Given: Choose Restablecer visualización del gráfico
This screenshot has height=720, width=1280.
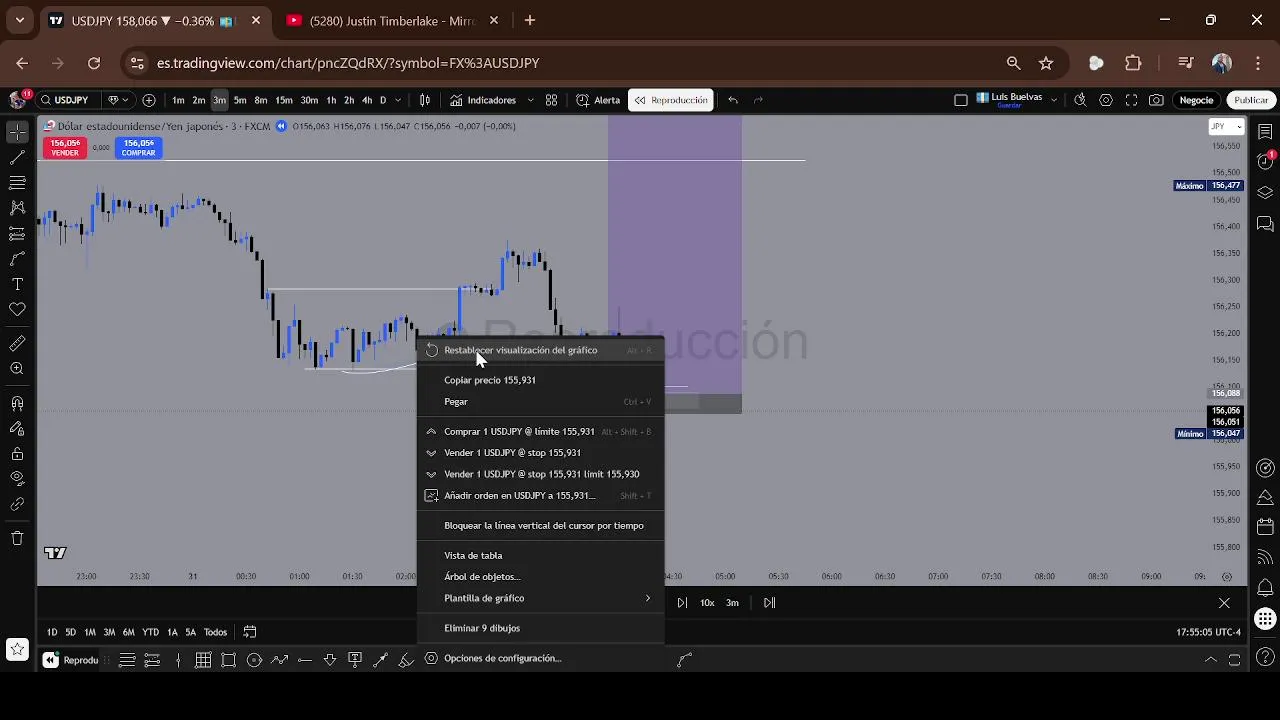Looking at the screenshot, I should click(540, 350).
